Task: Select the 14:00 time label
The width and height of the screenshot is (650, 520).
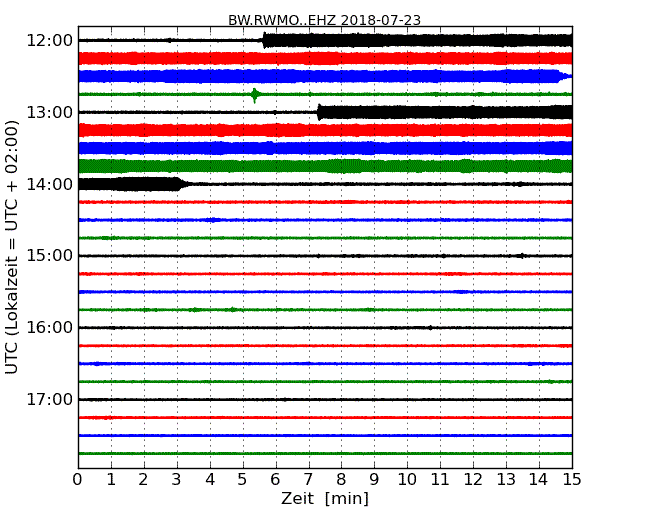Action: (x=50, y=184)
